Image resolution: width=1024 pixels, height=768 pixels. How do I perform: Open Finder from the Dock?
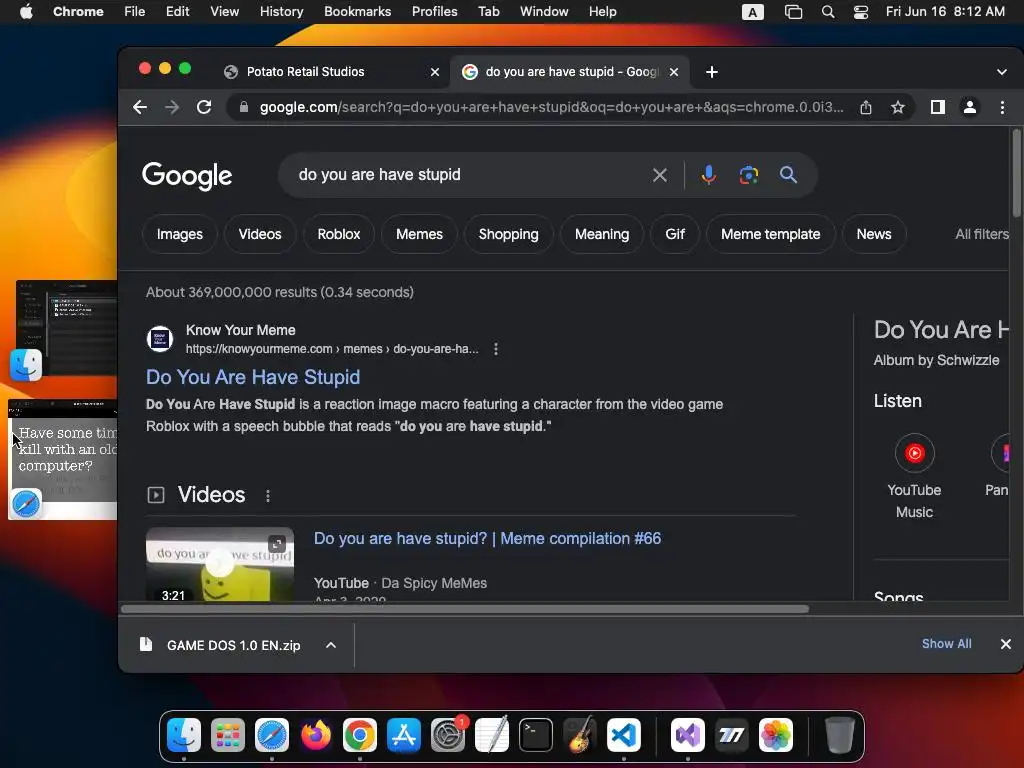pyautogui.click(x=184, y=735)
